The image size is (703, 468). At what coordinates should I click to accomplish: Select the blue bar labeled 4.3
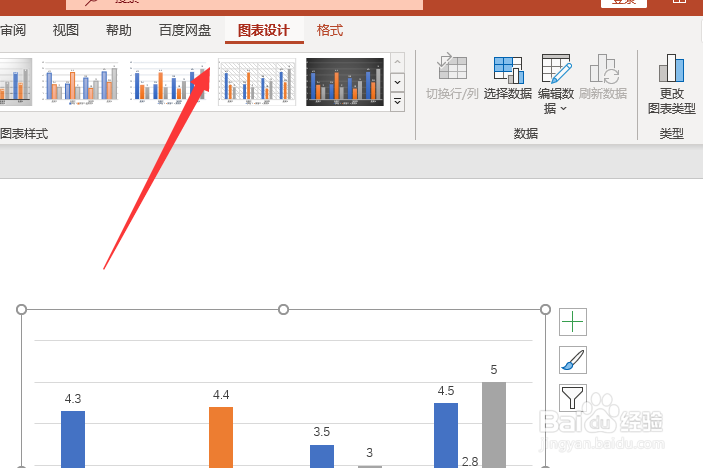pyautogui.click(x=73, y=439)
